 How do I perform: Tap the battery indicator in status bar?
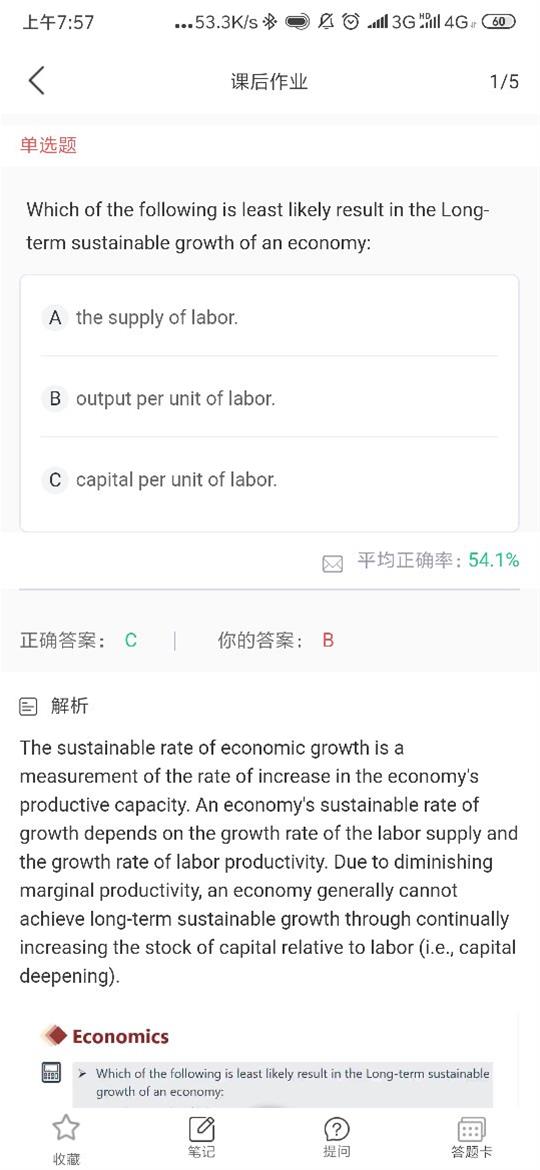[499, 22]
